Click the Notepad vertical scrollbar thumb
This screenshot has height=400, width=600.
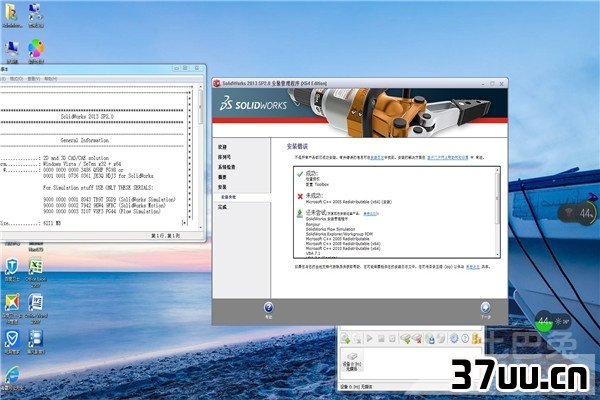click(201, 107)
